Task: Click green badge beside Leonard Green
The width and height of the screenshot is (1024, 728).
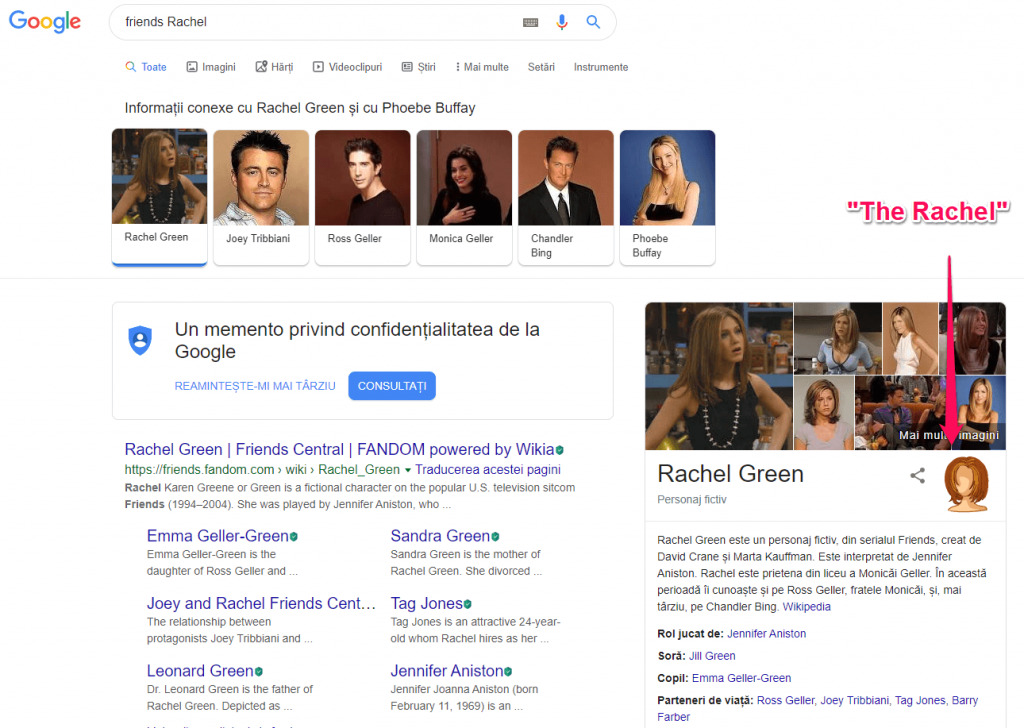Action: [x=259, y=671]
